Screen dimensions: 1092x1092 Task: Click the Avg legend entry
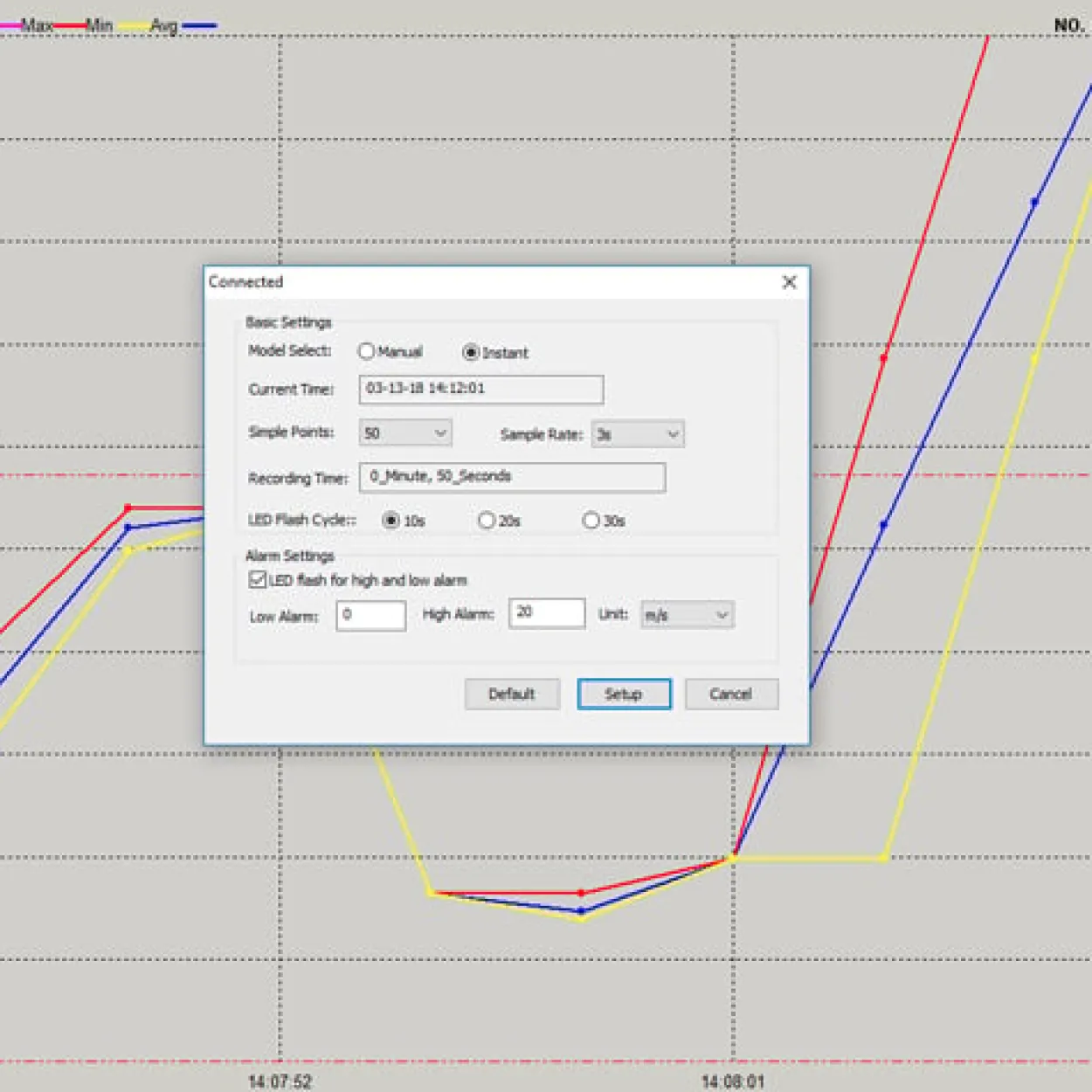point(163,25)
